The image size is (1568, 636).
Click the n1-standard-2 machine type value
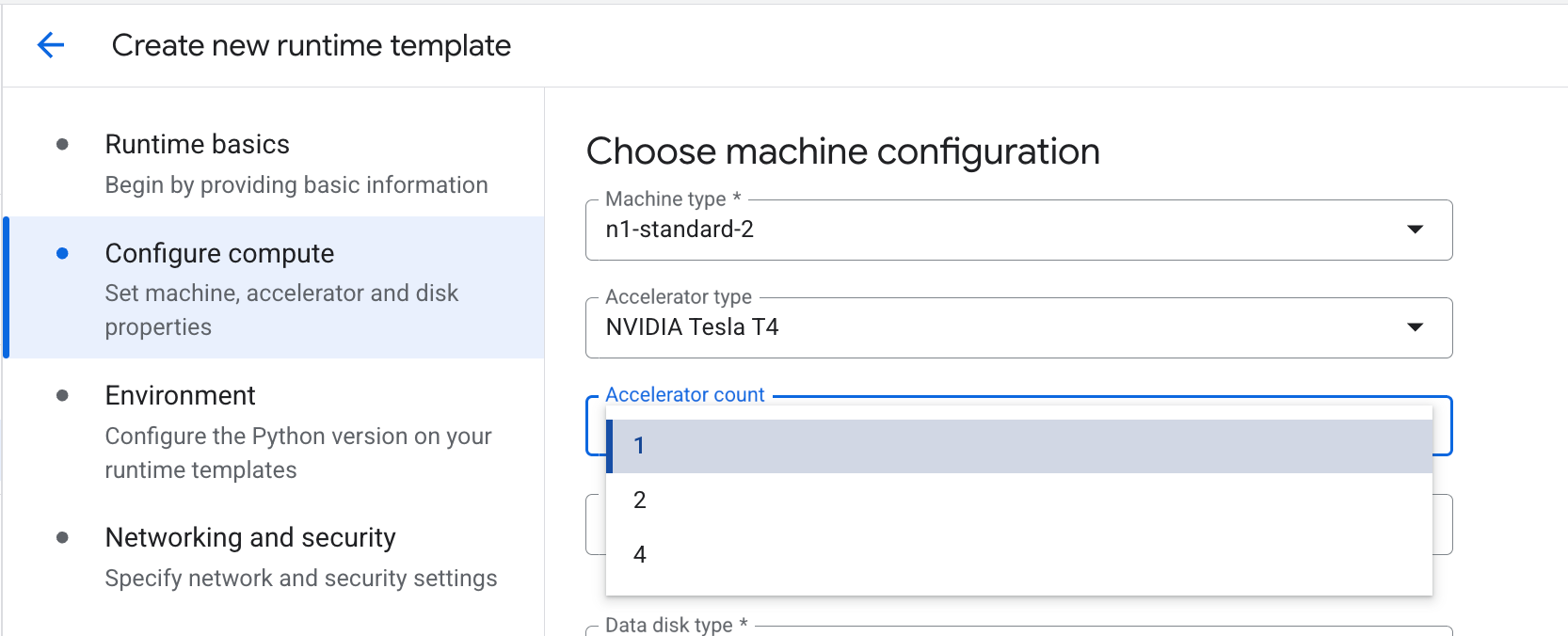pyautogui.click(x=680, y=230)
